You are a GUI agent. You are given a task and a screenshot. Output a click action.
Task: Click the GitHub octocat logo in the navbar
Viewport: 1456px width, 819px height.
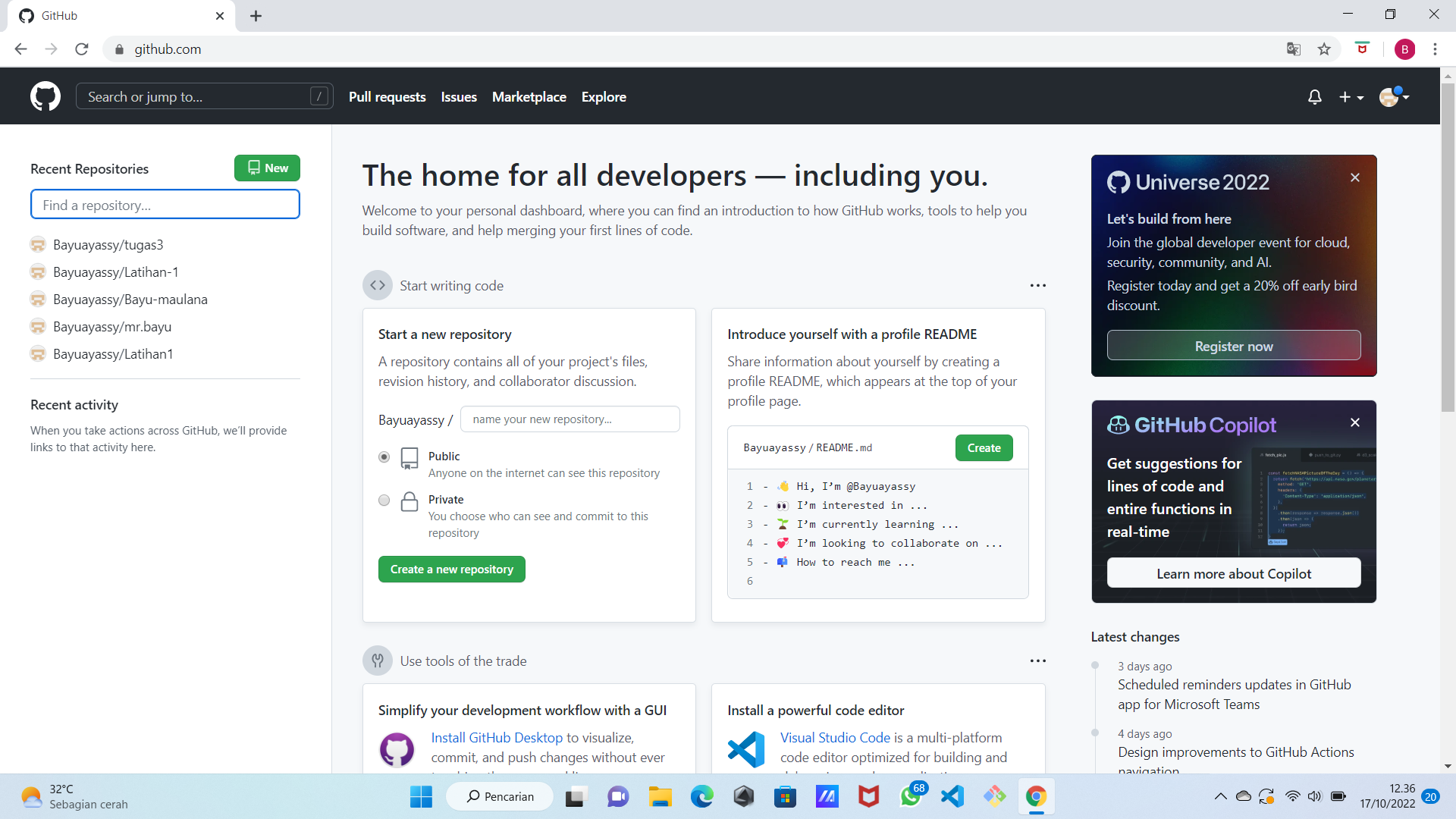[x=45, y=96]
